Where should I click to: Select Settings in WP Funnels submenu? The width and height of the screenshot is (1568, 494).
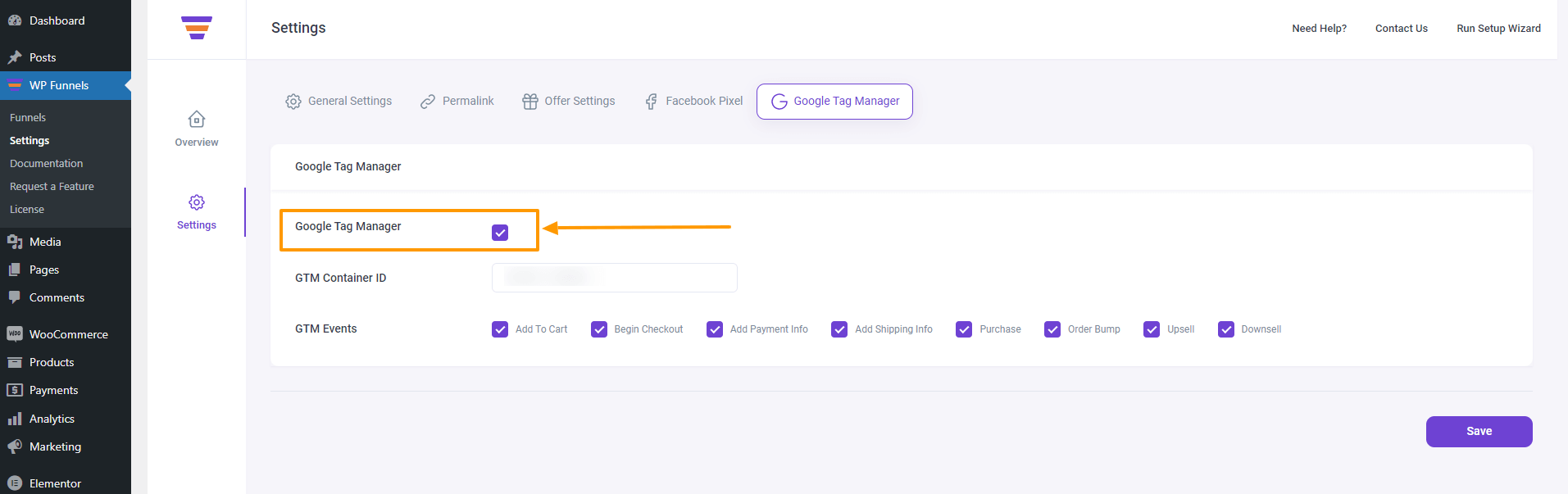(x=30, y=141)
